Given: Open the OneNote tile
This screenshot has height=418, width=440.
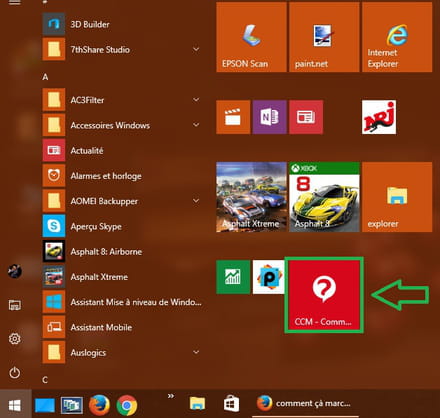Looking at the screenshot, I should [x=269, y=117].
